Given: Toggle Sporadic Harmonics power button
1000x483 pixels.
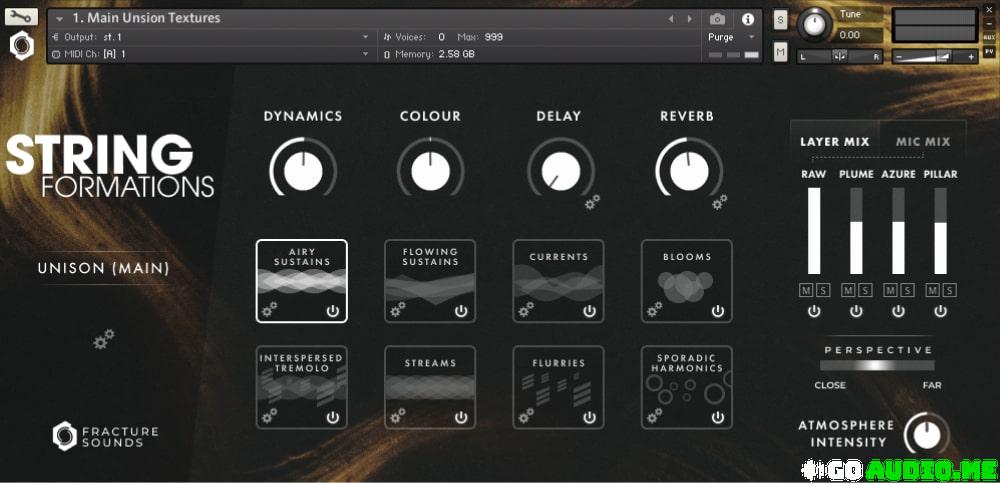Looking at the screenshot, I should [718, 417].
